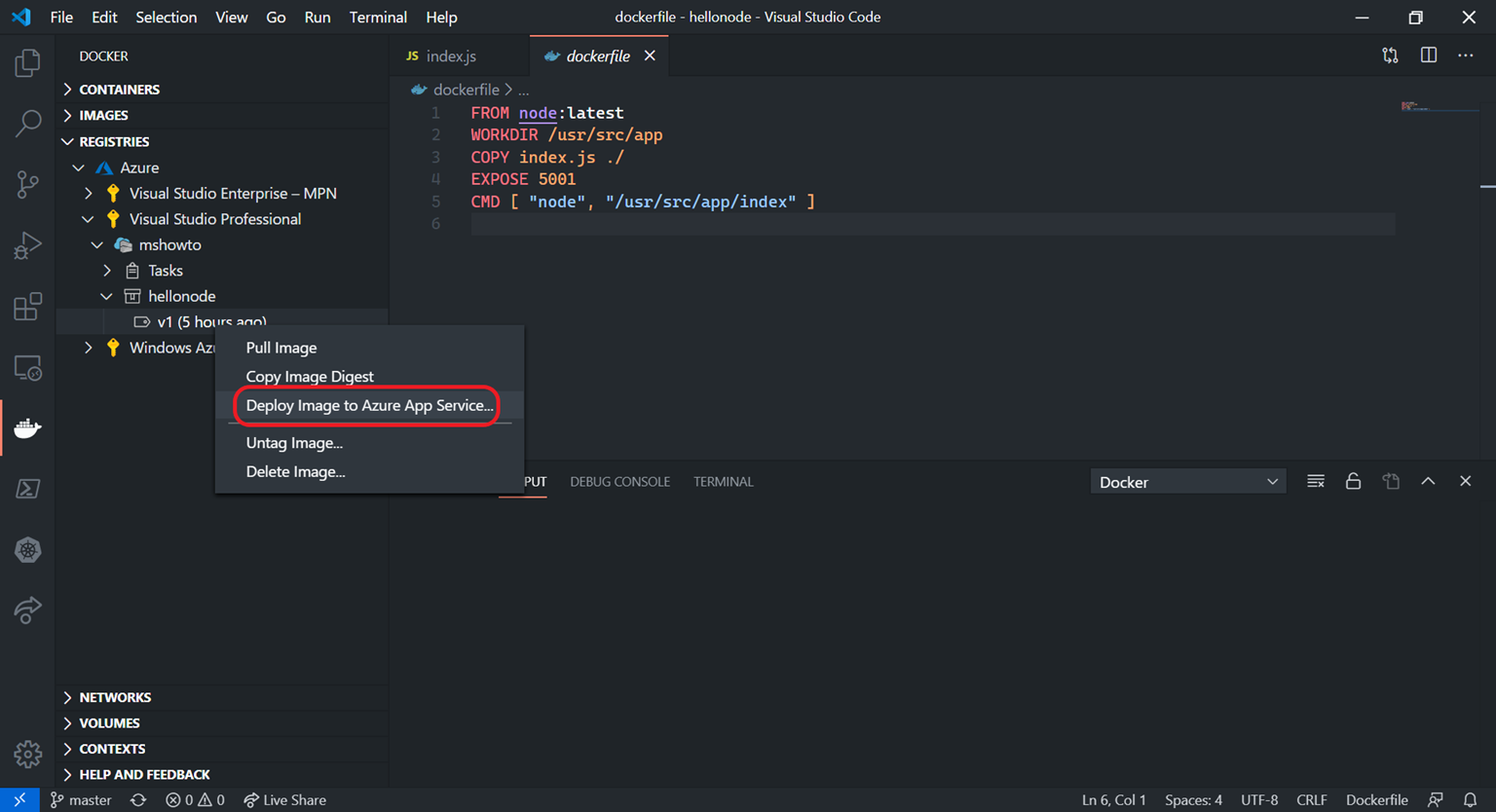The image size is (1496, 812).
Task: Expand Visual Studio Enterprise – MPN subscription
Action: point(89,193)
